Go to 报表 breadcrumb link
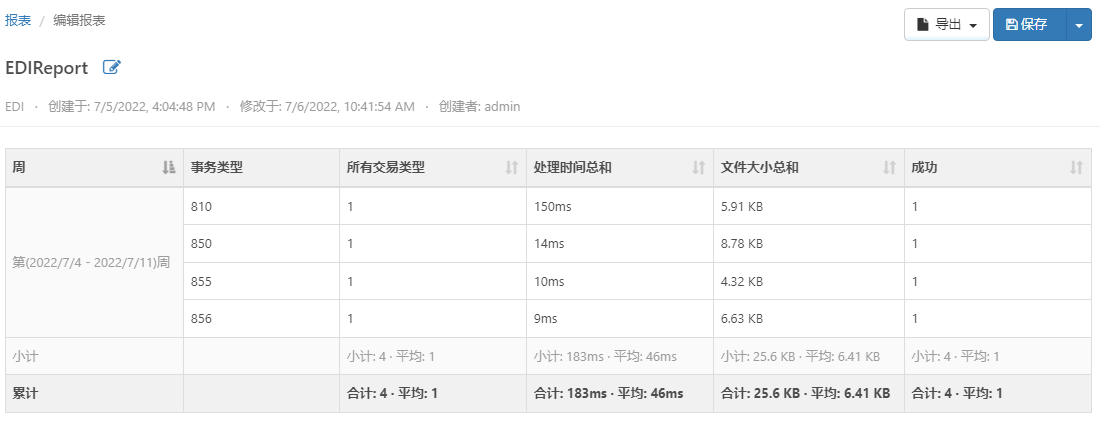Screen dimensions: 1100x425 pos(18,20)
